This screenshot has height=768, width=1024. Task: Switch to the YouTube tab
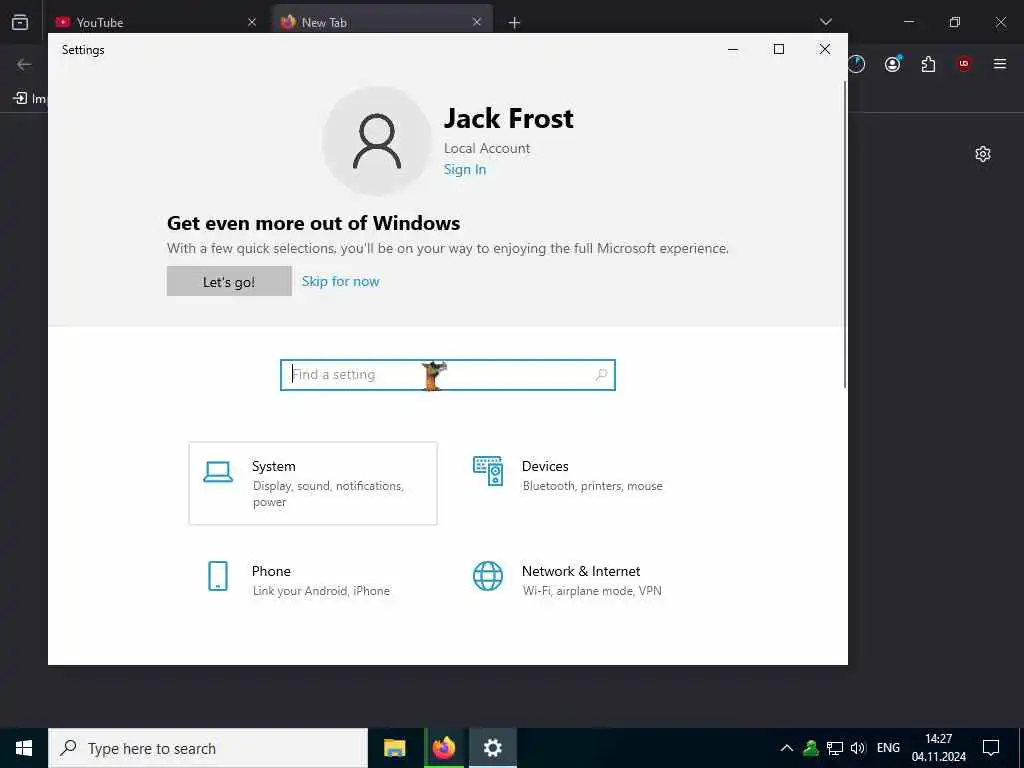pos(157,22)
